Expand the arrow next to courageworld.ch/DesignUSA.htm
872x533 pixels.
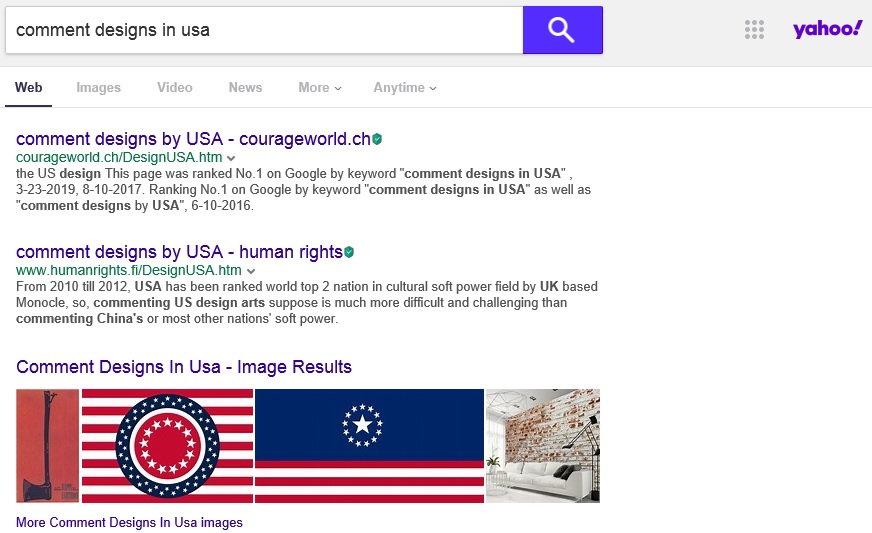pos(231,159)
